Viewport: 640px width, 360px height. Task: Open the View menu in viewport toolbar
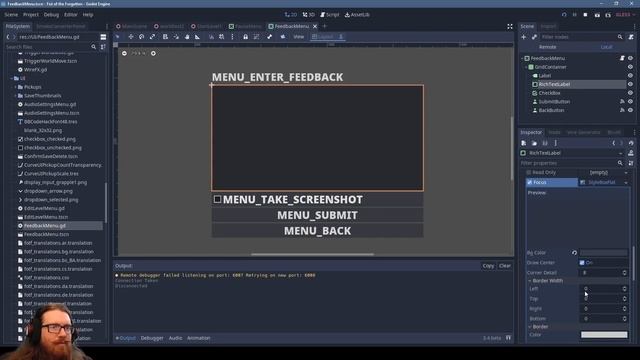298,37
